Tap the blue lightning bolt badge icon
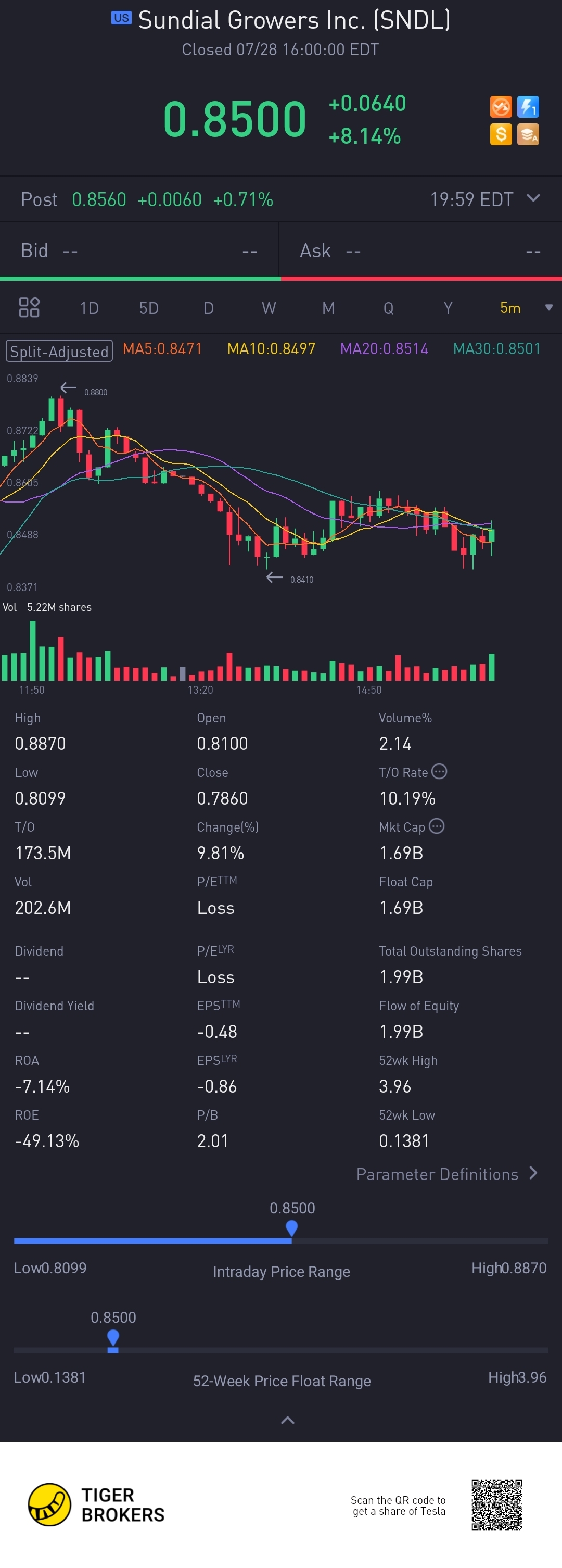 527,107
